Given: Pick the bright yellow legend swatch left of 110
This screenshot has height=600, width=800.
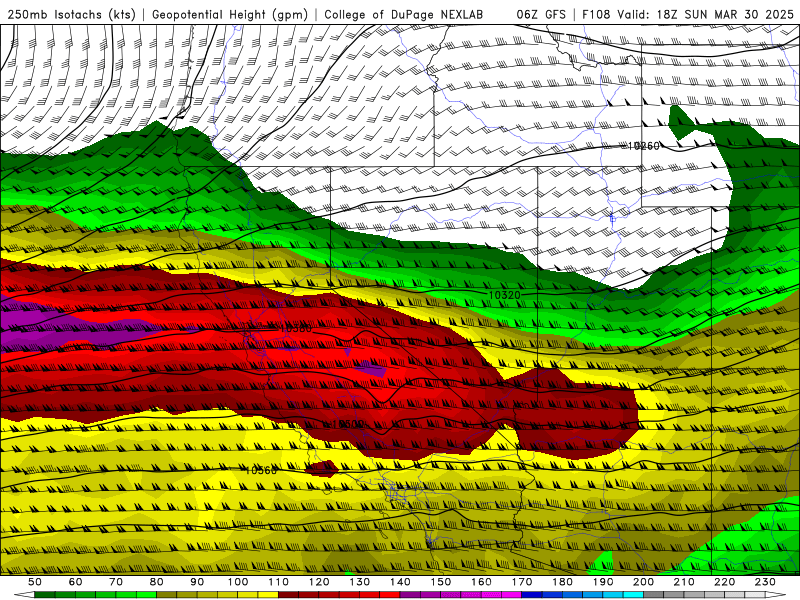Looking at the screenshot, I should pyautogui.click(x=268, y=595).
